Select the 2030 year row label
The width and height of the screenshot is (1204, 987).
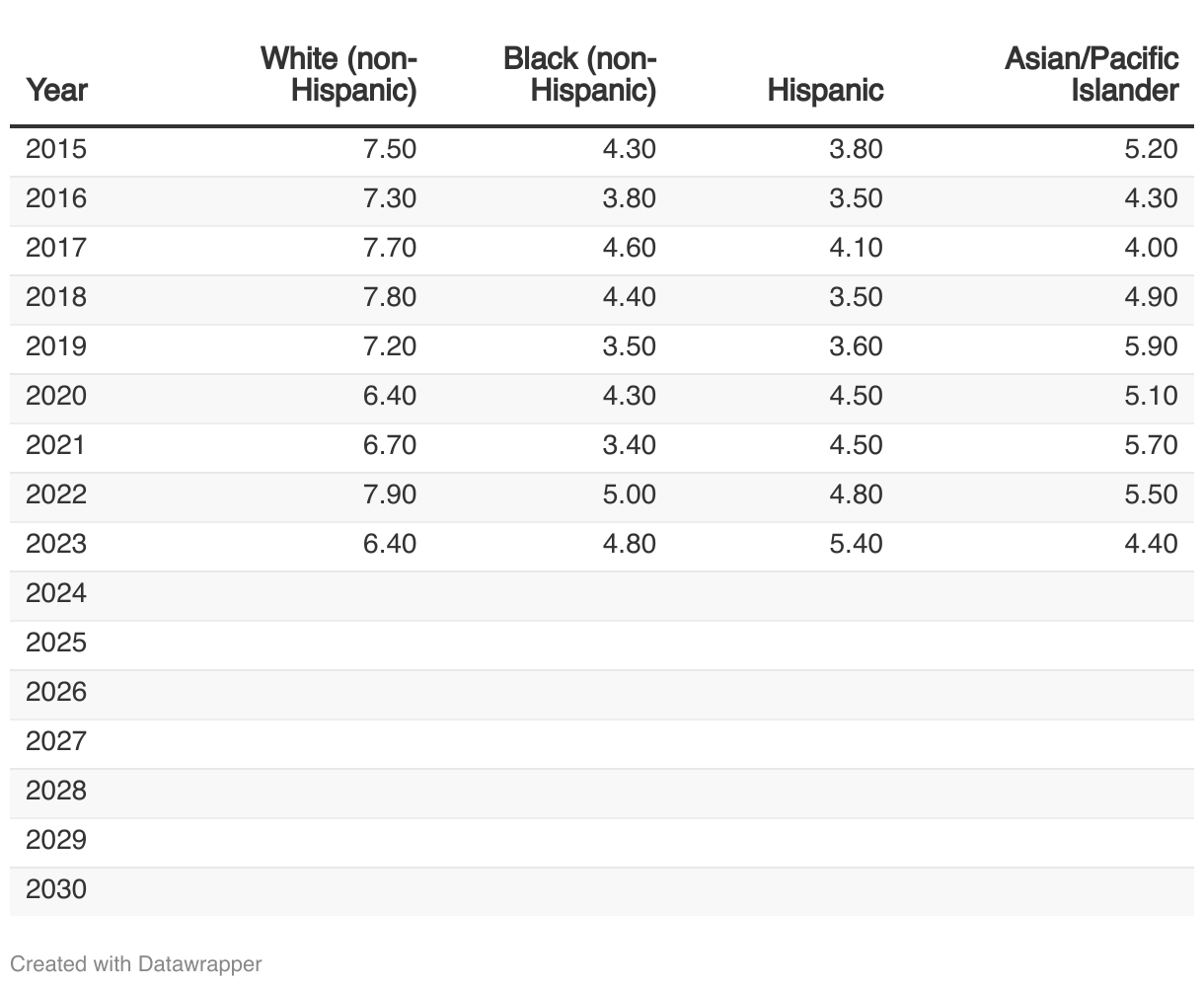(x=56, y=889)
